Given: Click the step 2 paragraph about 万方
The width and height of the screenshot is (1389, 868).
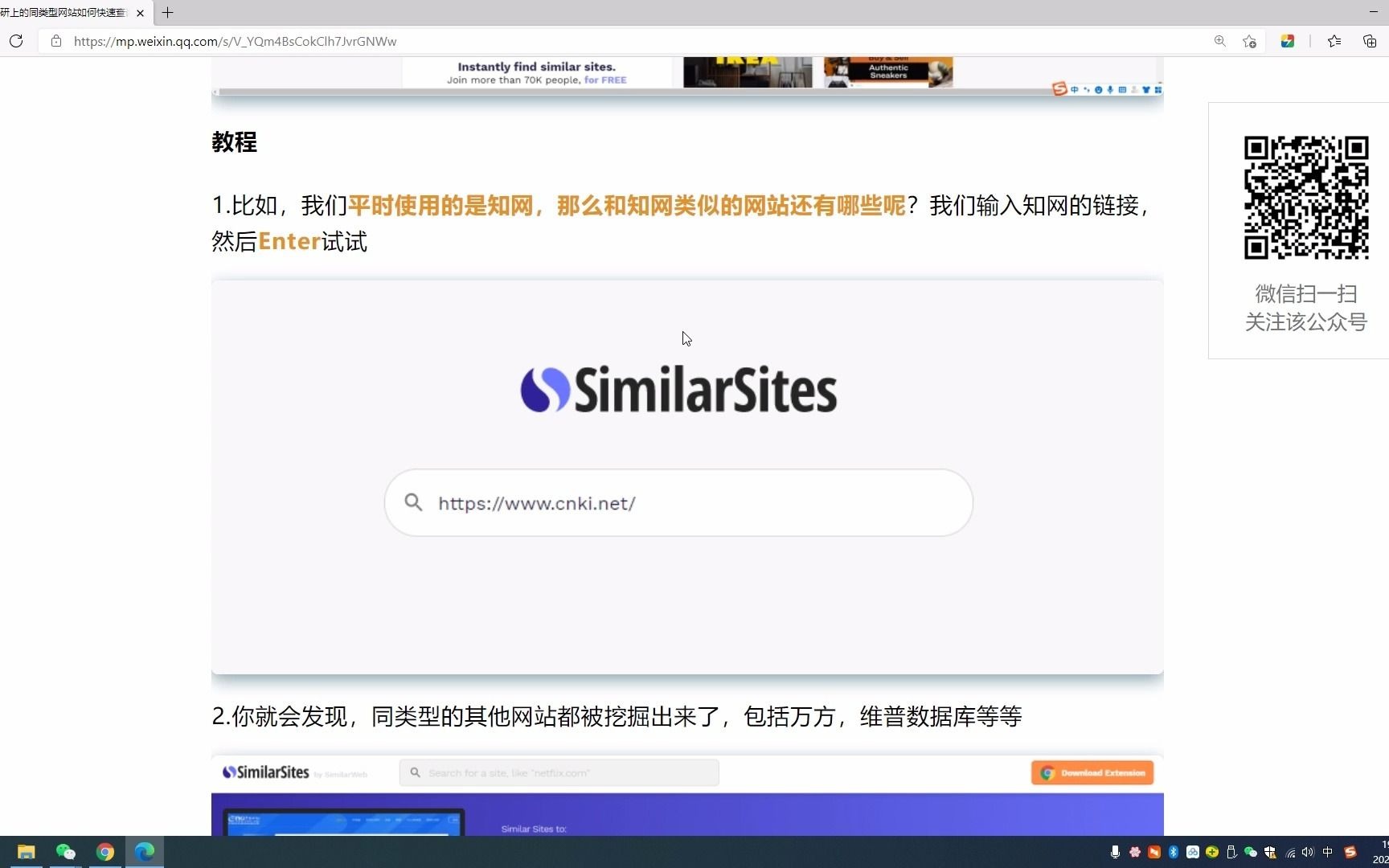Looking at the screenshot, I should click(x=617, y=716).
